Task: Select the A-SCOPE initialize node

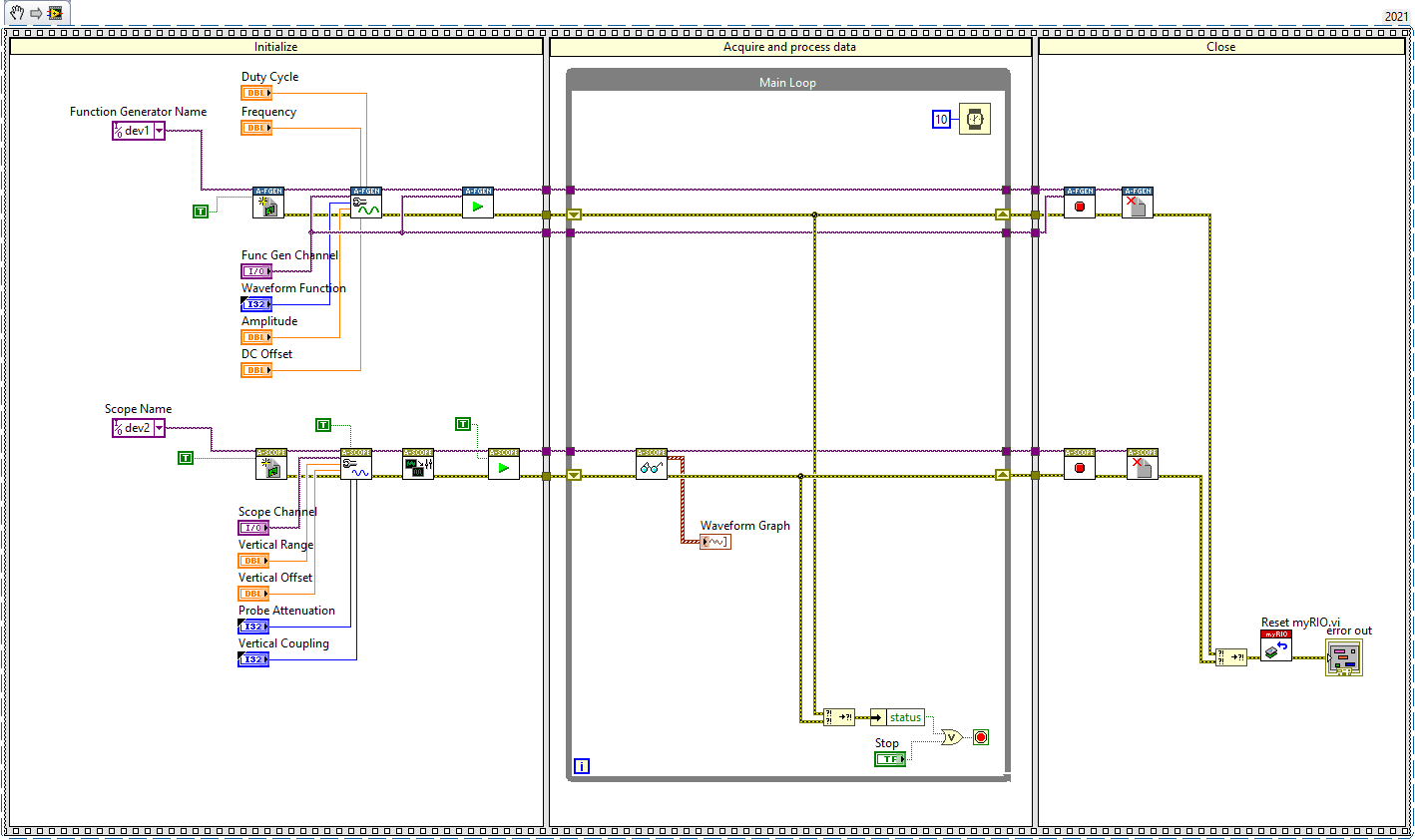Action: 271,464
